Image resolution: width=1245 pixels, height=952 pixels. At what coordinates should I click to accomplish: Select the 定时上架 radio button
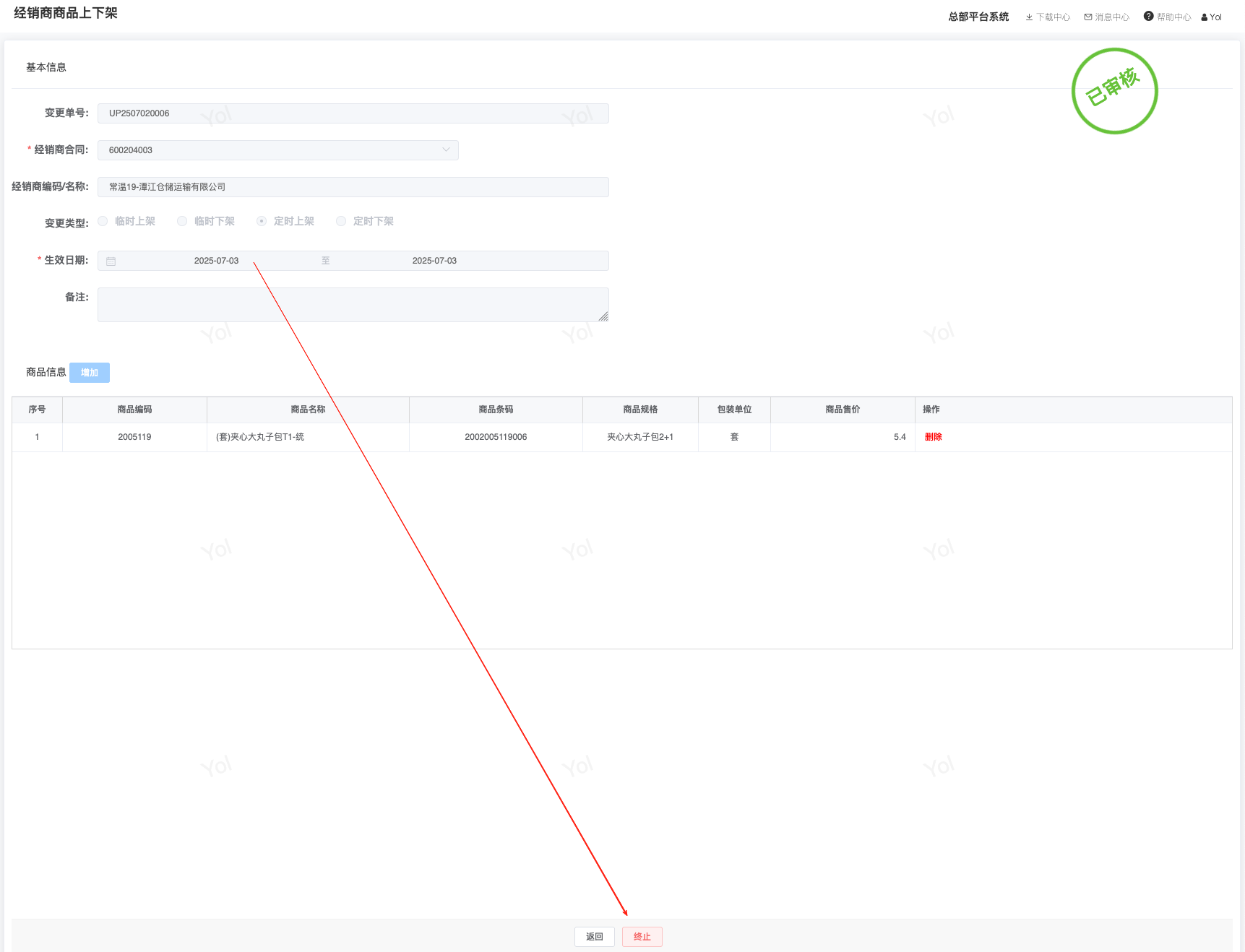point(262,221)
